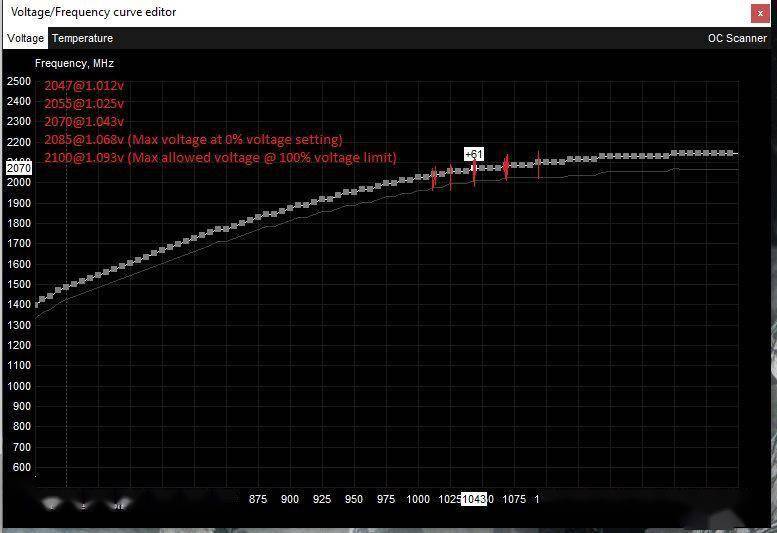The height and width of the screenshot is (533, 777).
Task: Click the +61 offset tooltip label
Action: (x=474, y=154)
